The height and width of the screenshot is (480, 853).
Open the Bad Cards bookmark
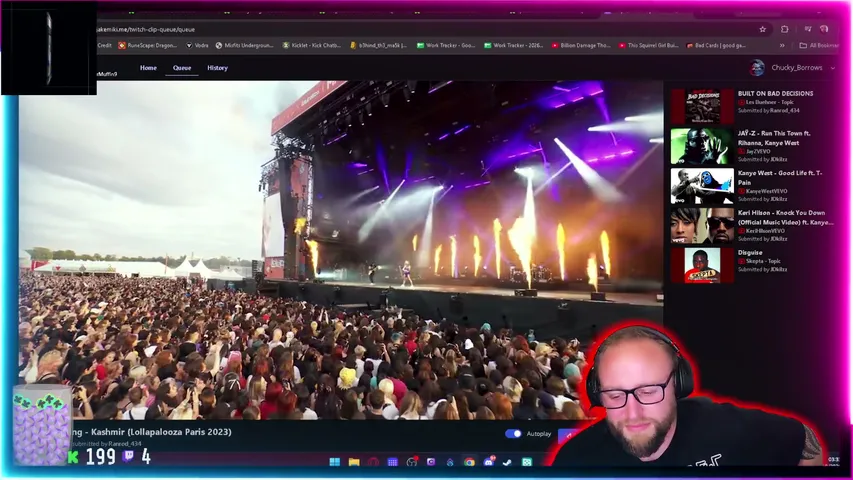pyautogui.click(x=715, y=46)
